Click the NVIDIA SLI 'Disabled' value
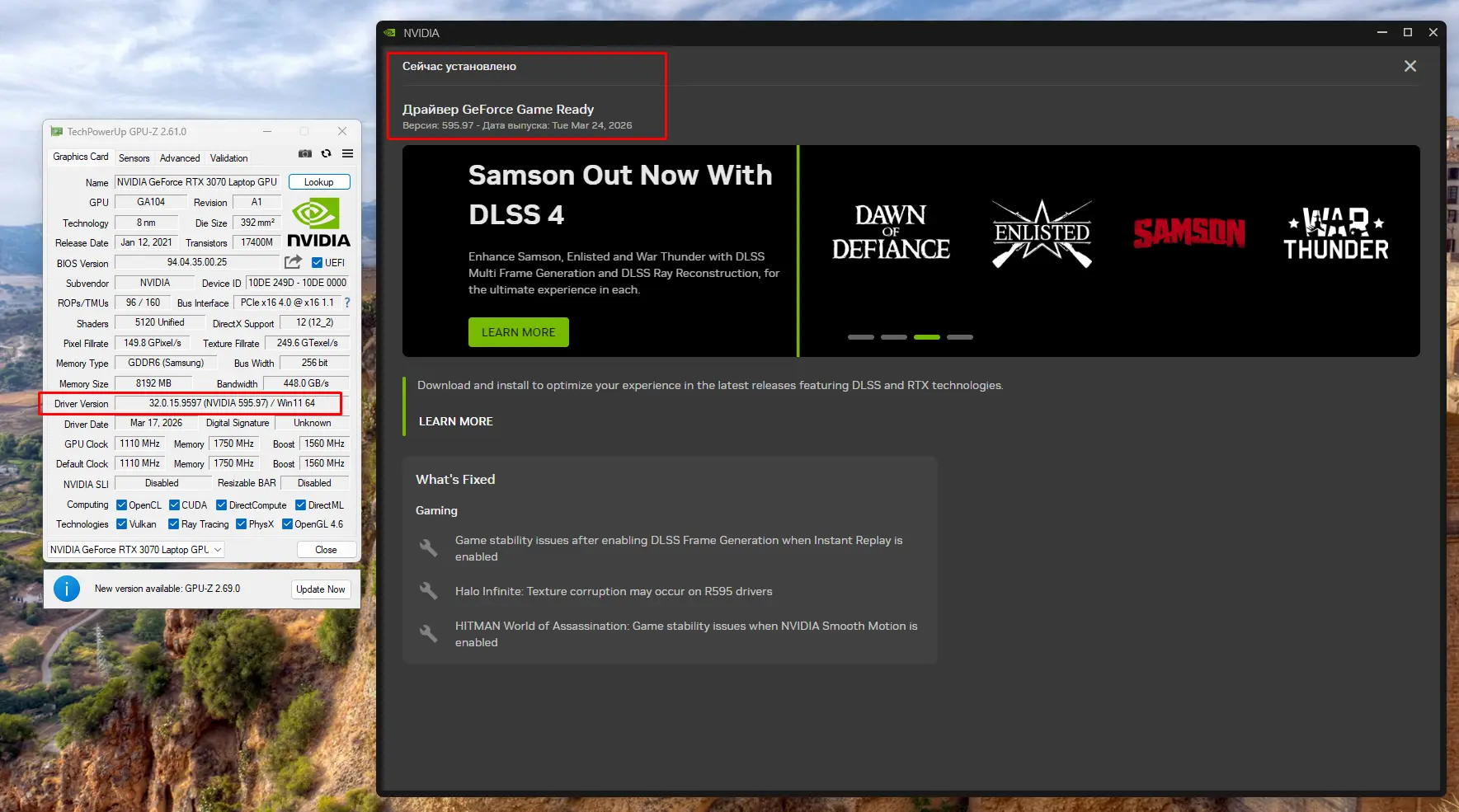 162,483
